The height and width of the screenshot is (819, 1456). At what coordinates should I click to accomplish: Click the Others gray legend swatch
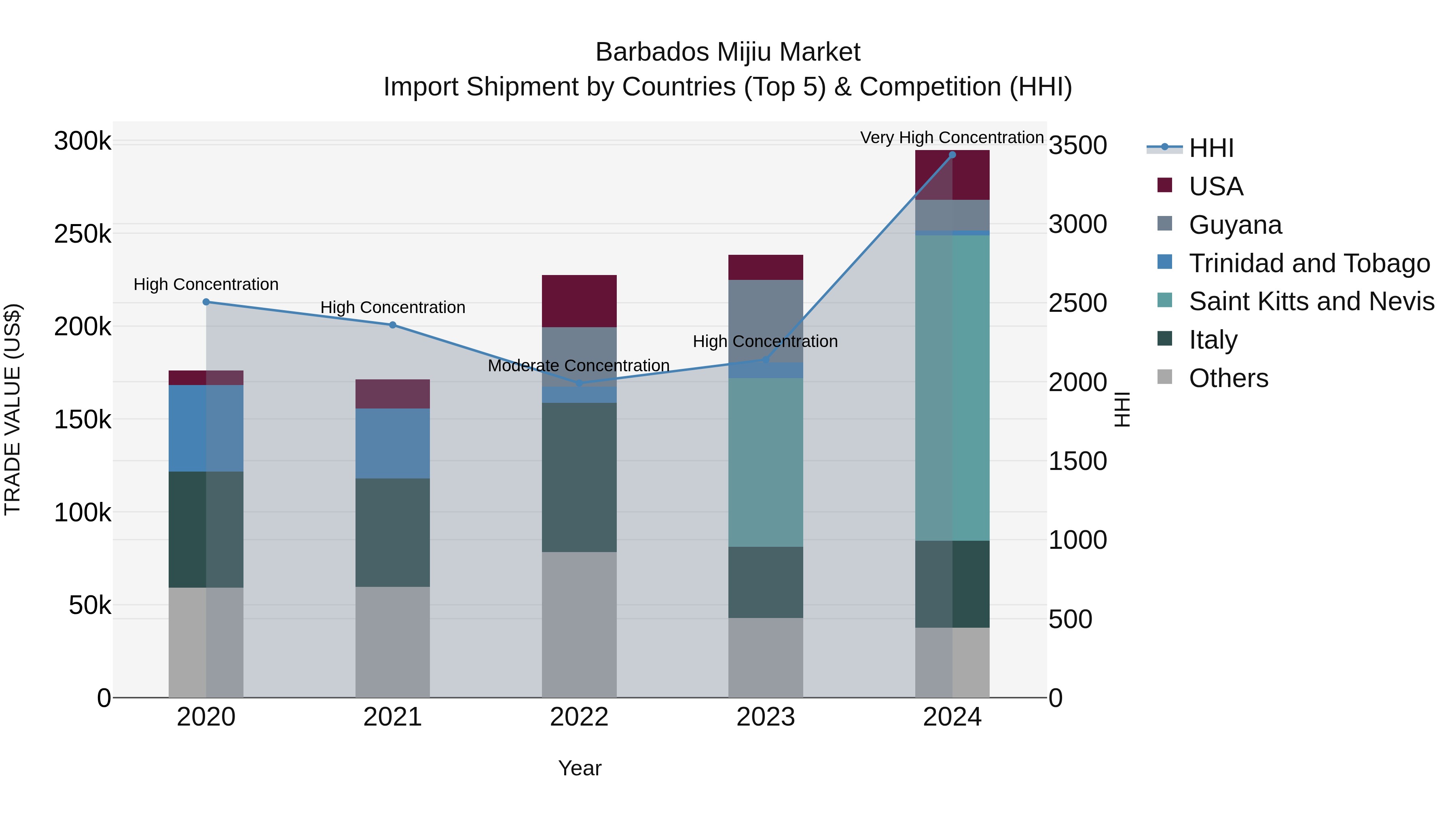pos(1165,377)
